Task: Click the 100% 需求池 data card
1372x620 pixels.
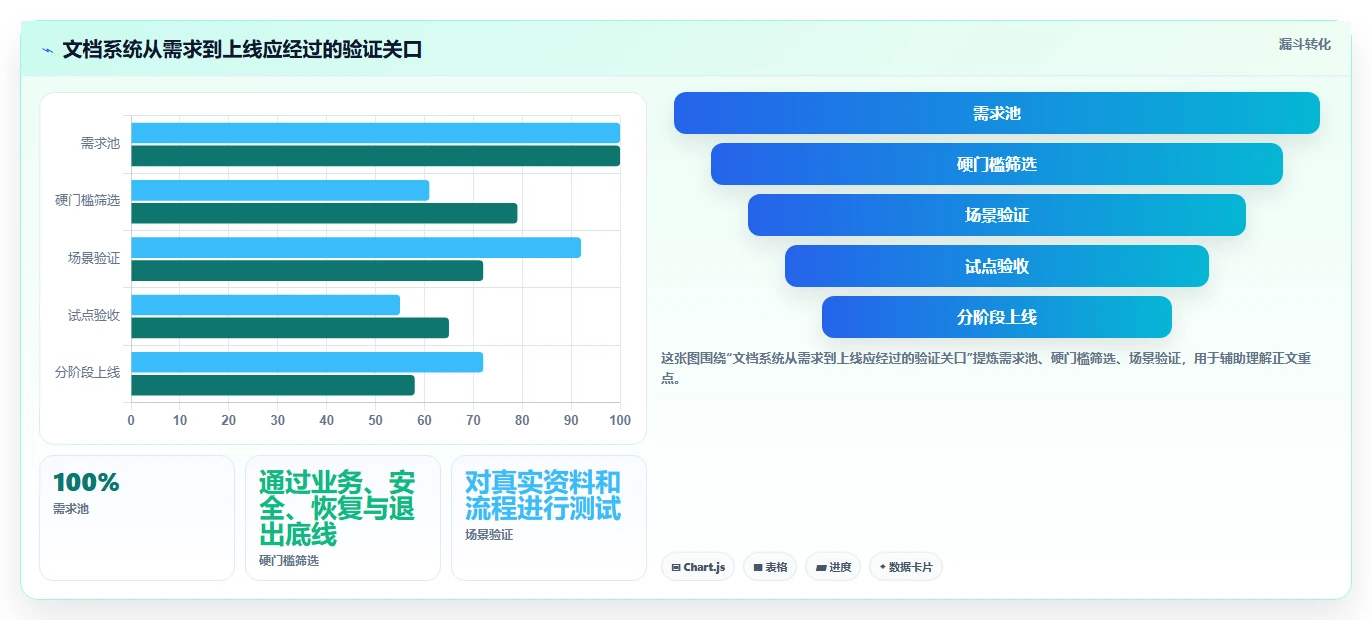Action: 137,518
